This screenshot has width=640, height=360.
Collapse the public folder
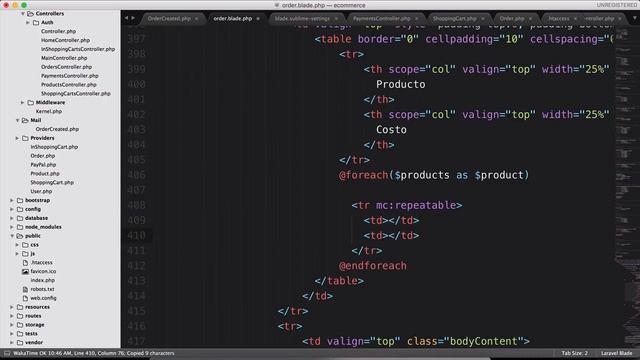pos(12,236)
